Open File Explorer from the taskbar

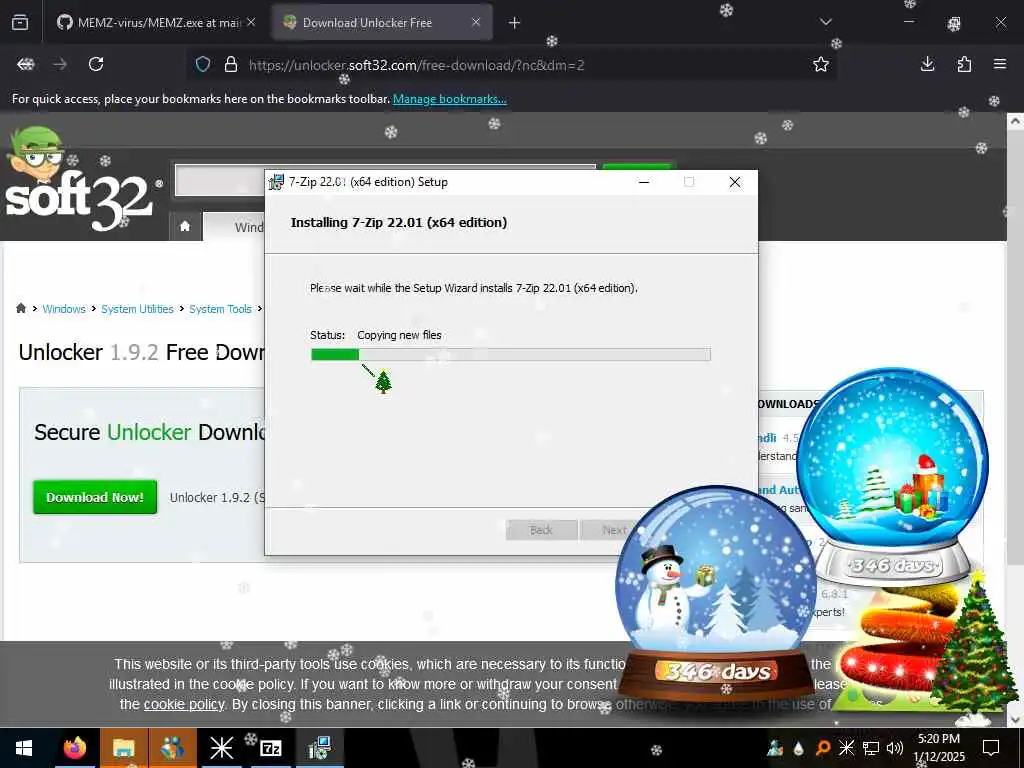pos(123,748)
